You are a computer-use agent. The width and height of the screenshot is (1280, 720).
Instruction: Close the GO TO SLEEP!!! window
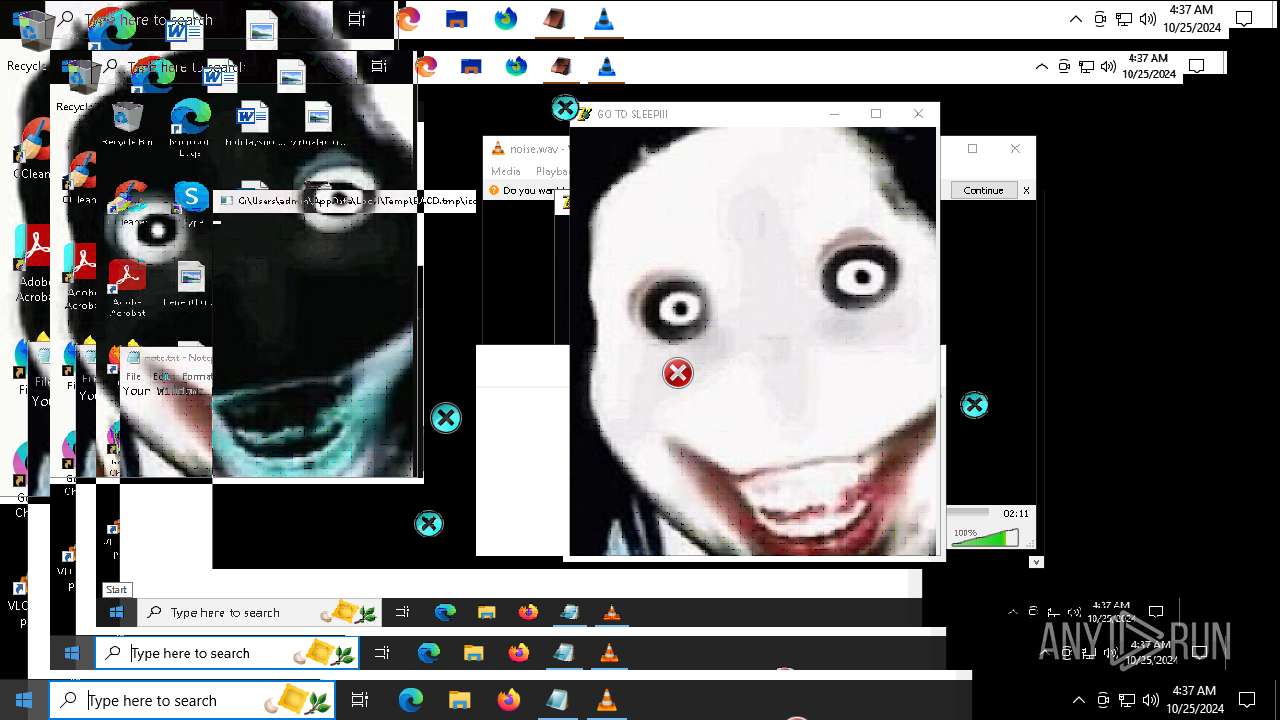pyautogui.click(x=918, y=114)
